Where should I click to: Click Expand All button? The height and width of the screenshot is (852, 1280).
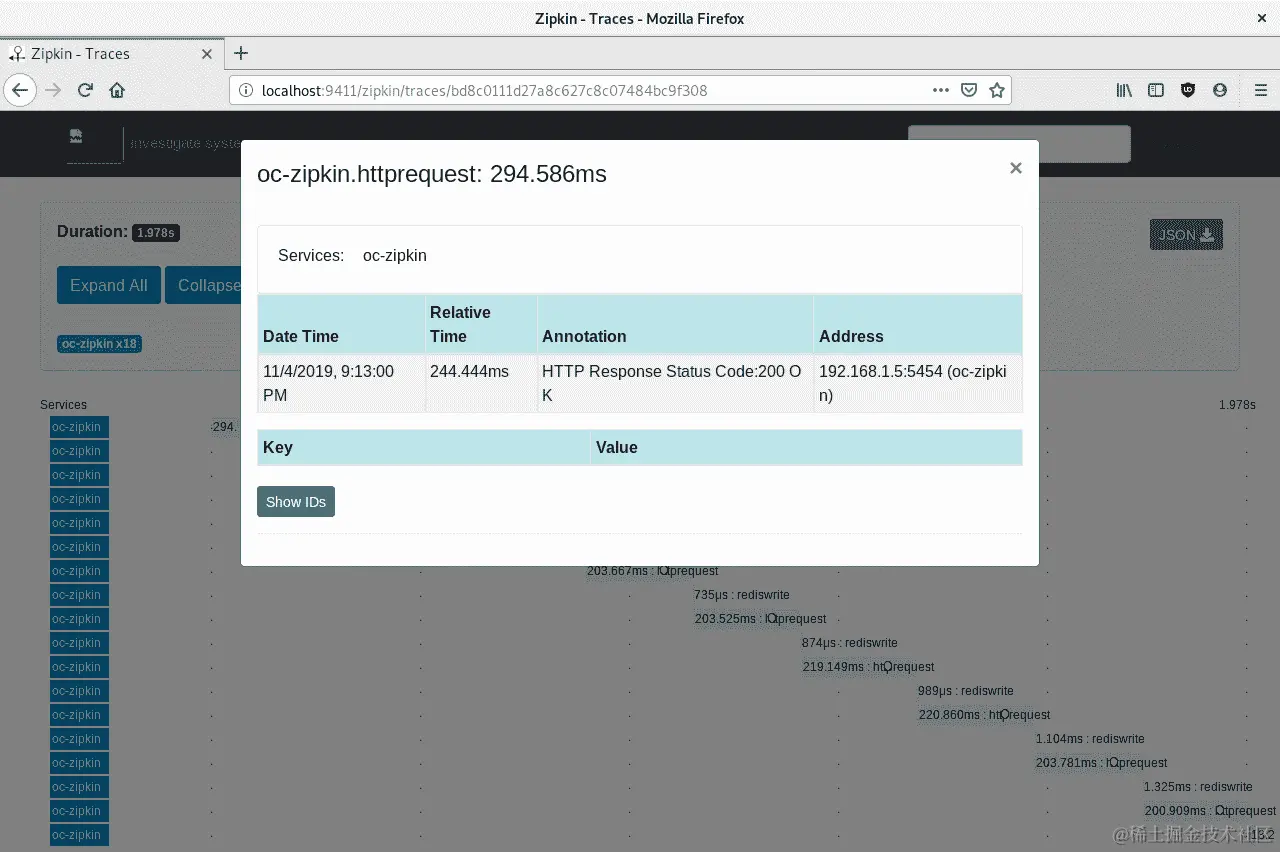[108, 285]
